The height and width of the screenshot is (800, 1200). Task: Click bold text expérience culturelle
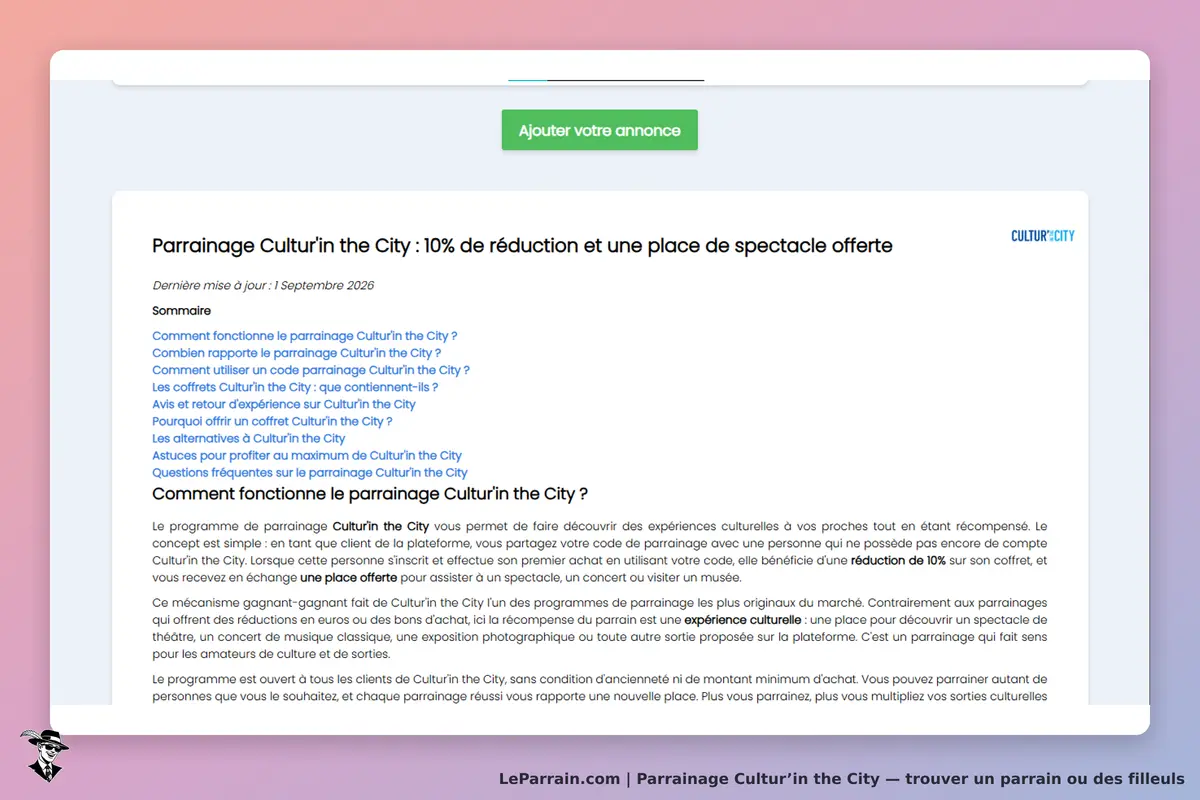coord(743,620)
